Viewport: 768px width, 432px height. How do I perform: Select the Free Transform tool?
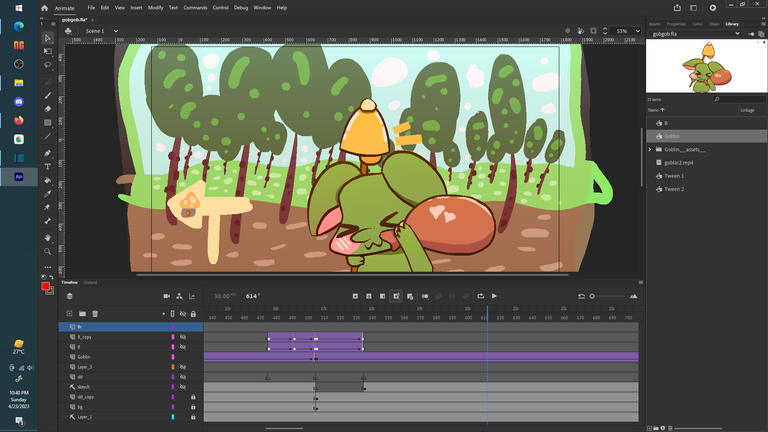pyautogui.click(x=48, y=51)
